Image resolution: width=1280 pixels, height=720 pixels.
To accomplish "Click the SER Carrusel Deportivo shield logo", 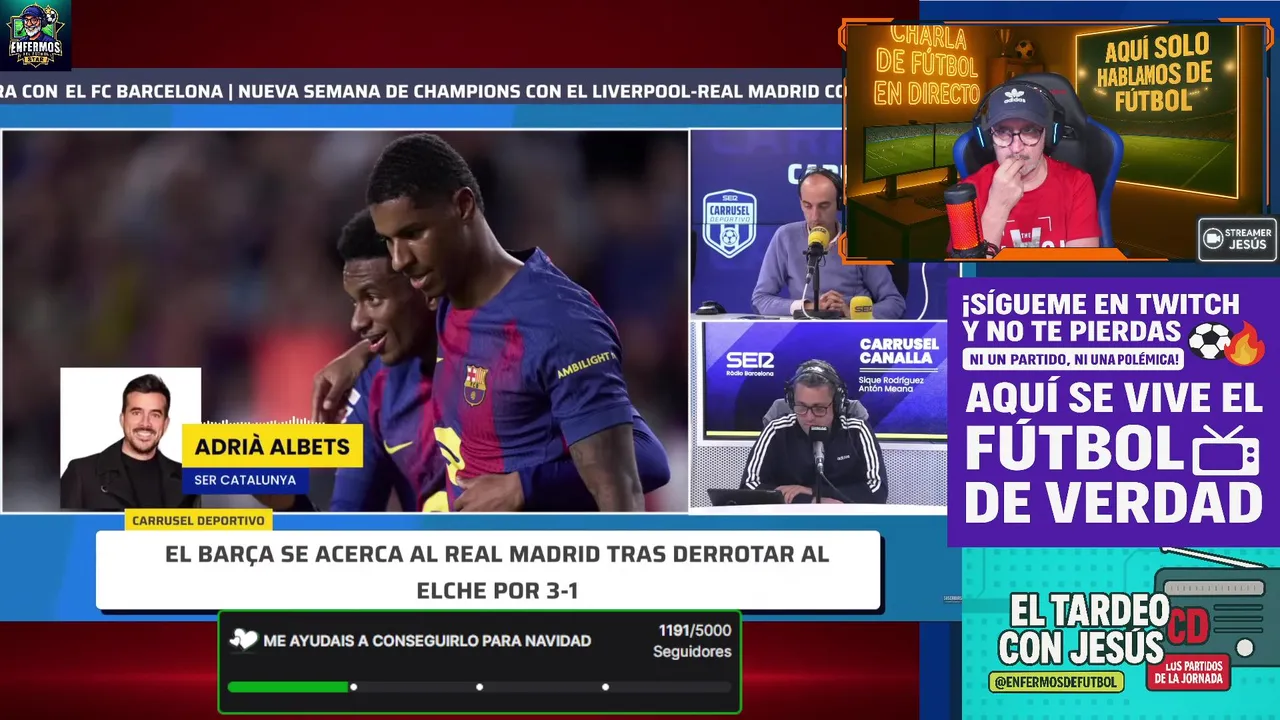I will (729, 224).
